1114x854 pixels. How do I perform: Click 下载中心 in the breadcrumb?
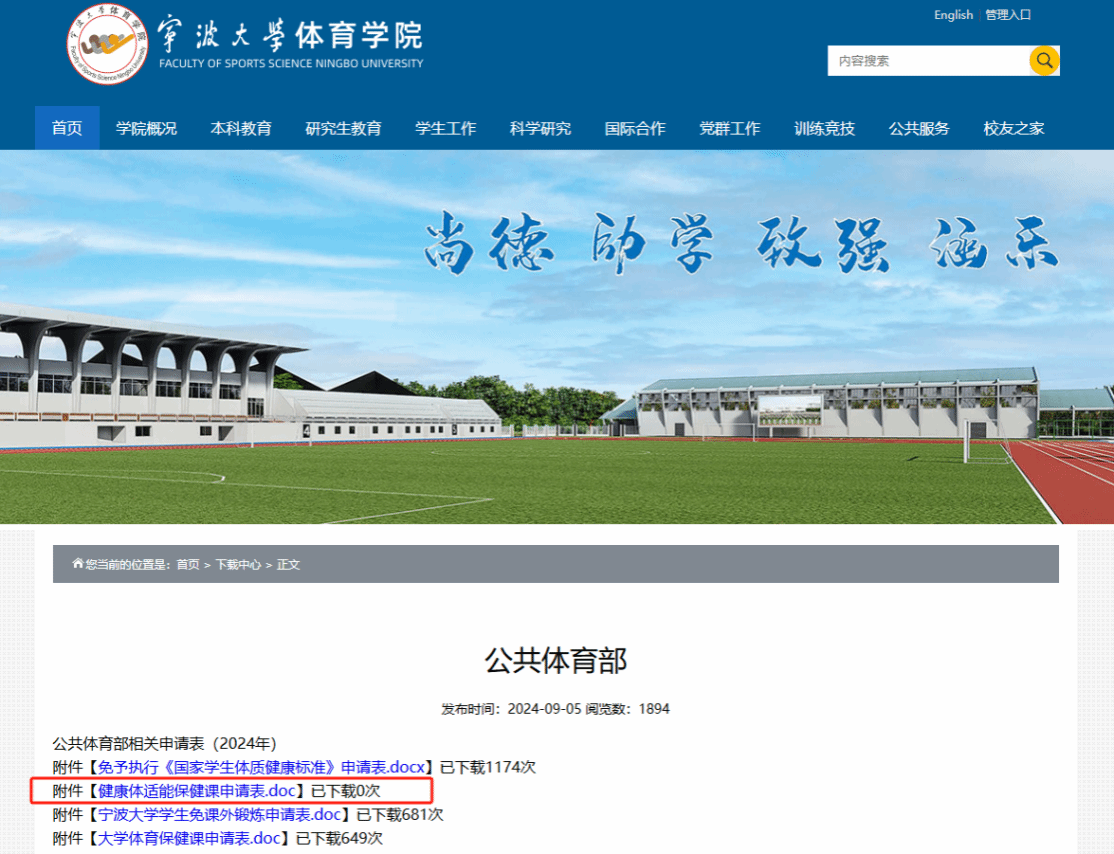pyautogui.click(x=238, y=565)
